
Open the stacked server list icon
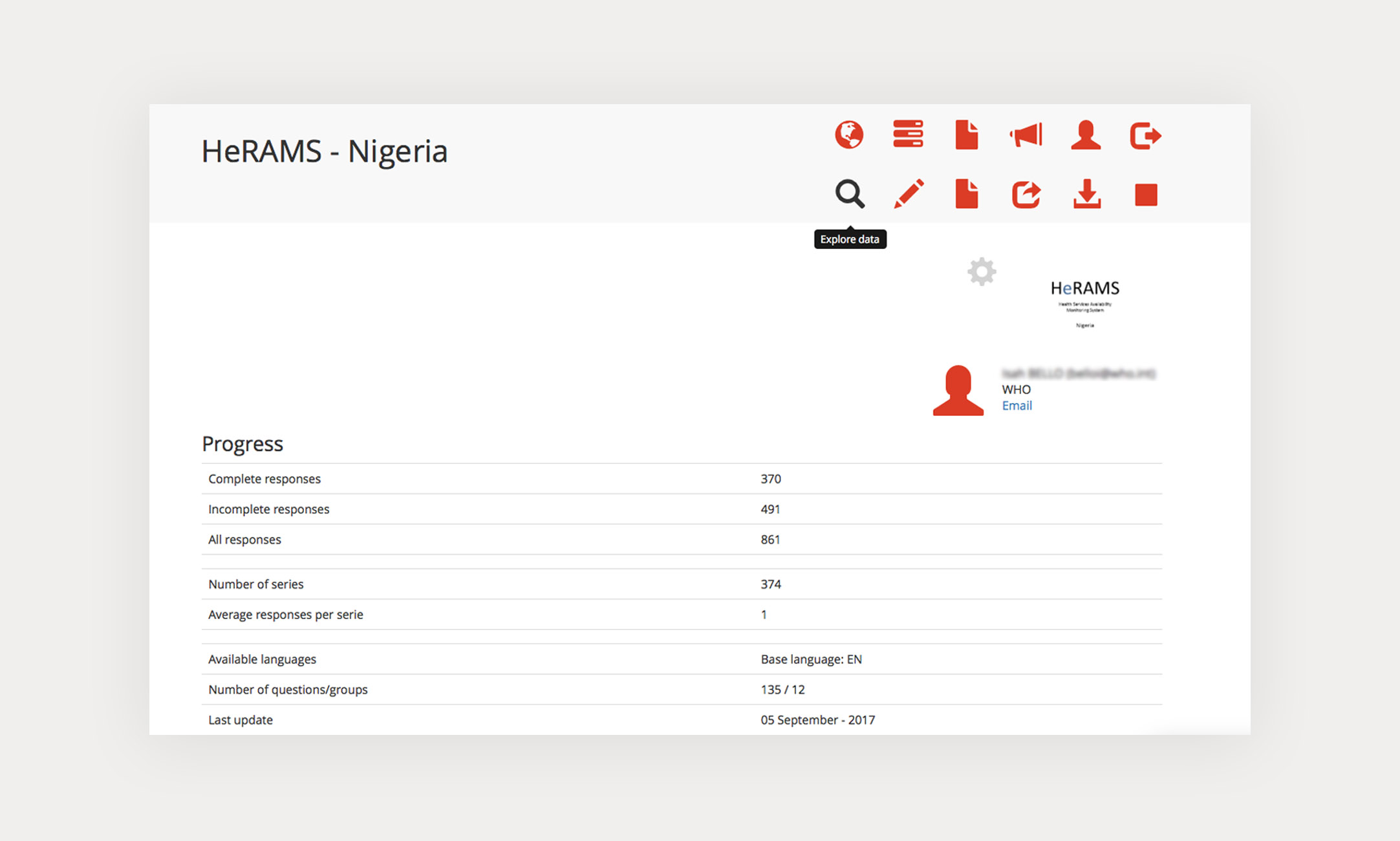[908, 135]
